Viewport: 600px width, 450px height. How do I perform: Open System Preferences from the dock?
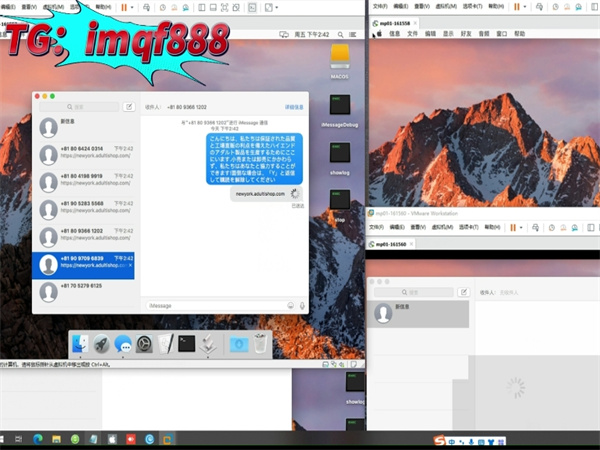point(144,345)
